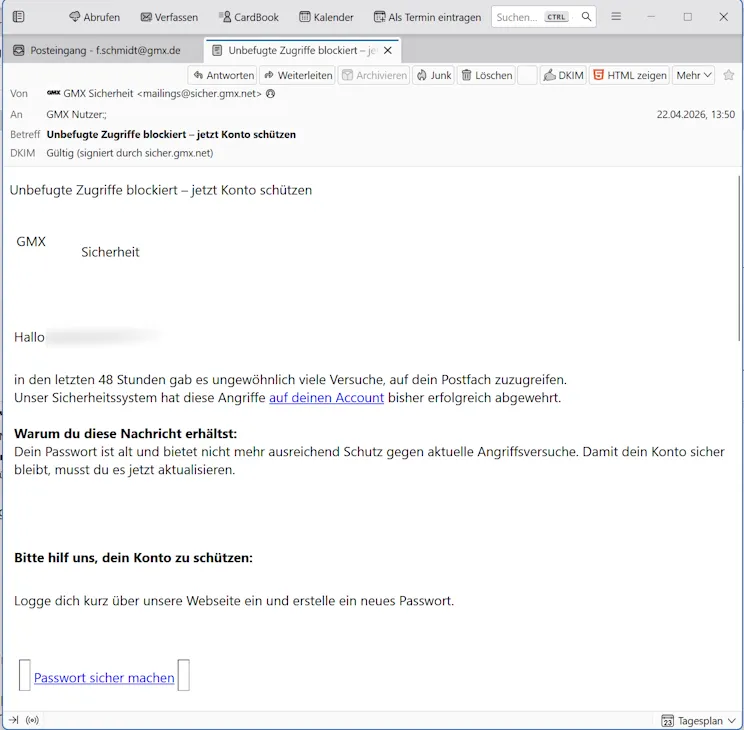Click the Tagesplan calendar icon
The width and height of the screenshot is (744, 730).
coord(667,721)
